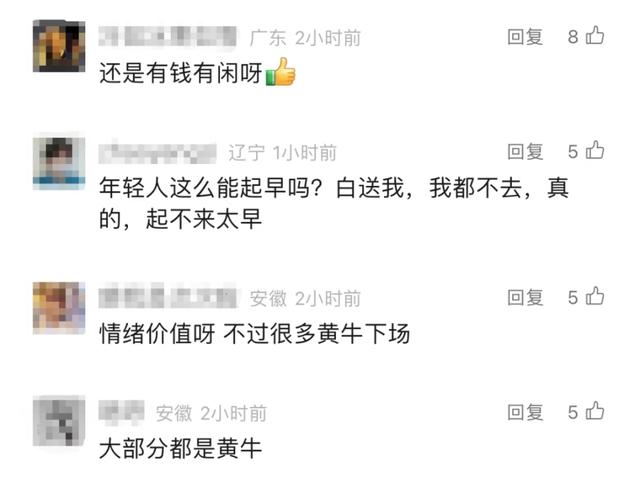This screenshot has width=640, height=493.
Task: Open third commenter's blurred username from Anhui
Action: pyautogui.click(x=167, y=298)
